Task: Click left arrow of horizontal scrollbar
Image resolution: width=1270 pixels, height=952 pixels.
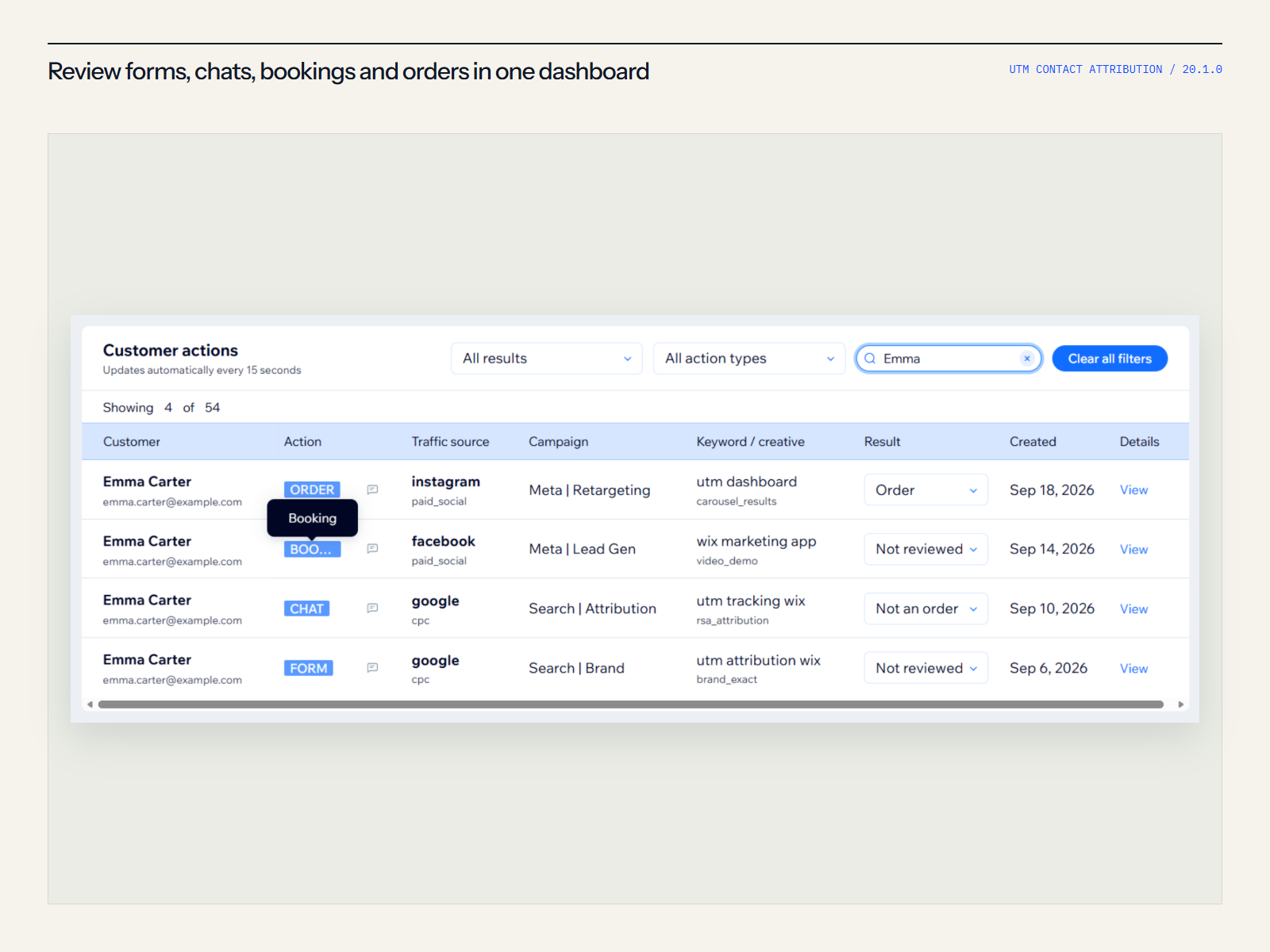Action: [x=90, y=704]
